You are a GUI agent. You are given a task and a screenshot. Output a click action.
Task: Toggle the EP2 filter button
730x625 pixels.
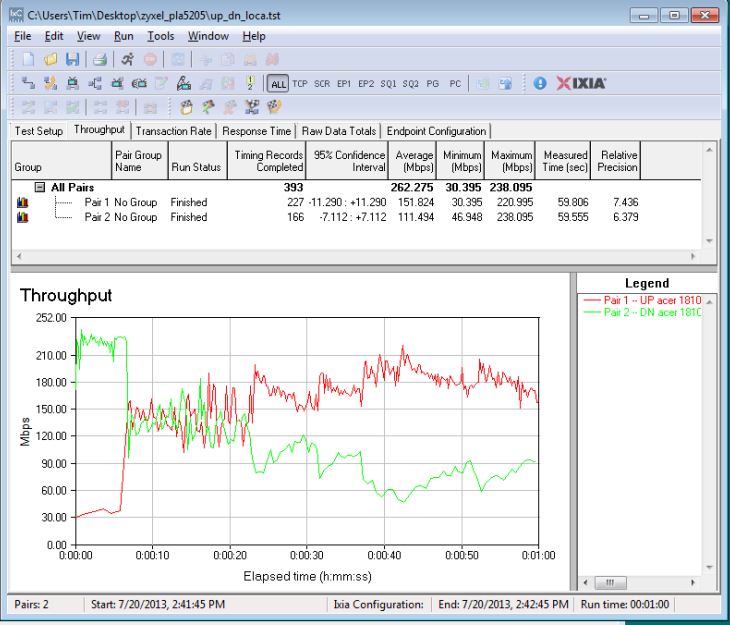[x=366, y=84]
